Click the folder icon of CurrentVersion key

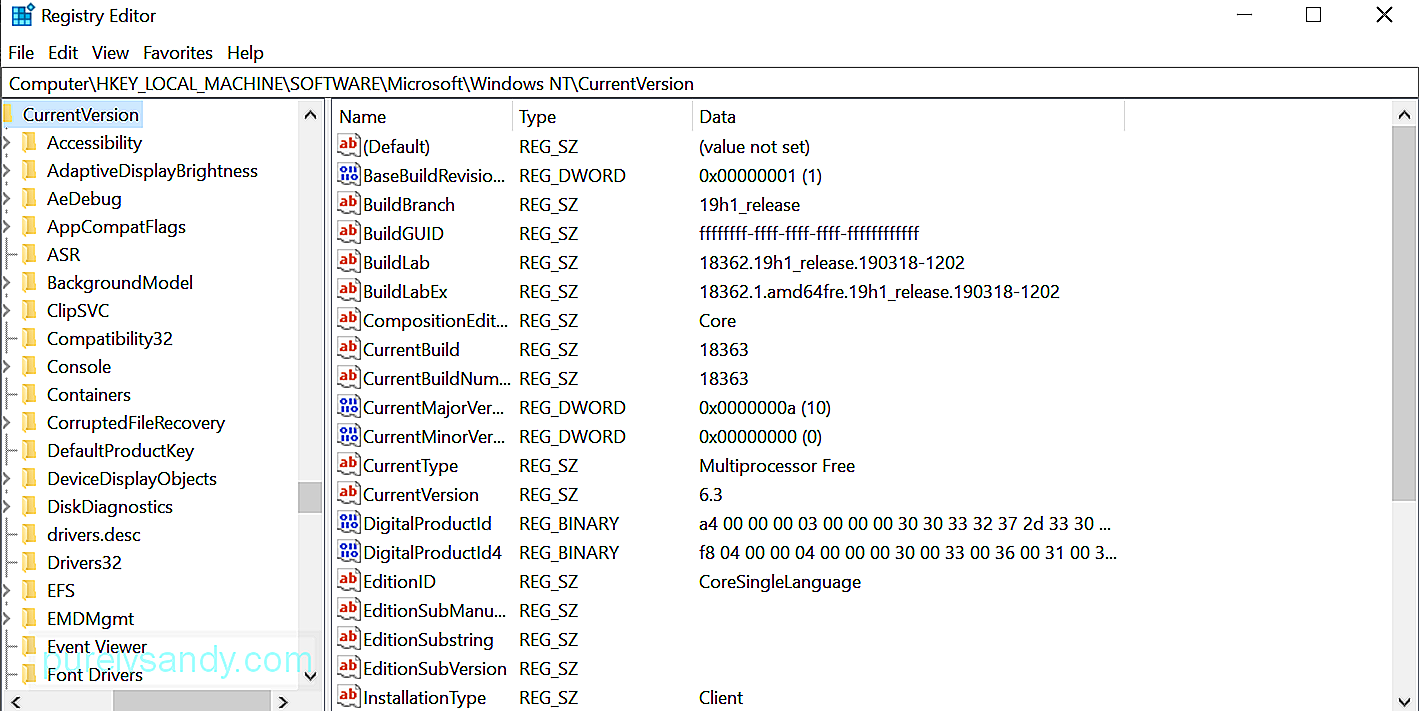pyautogui.click(x=8, y=114)
